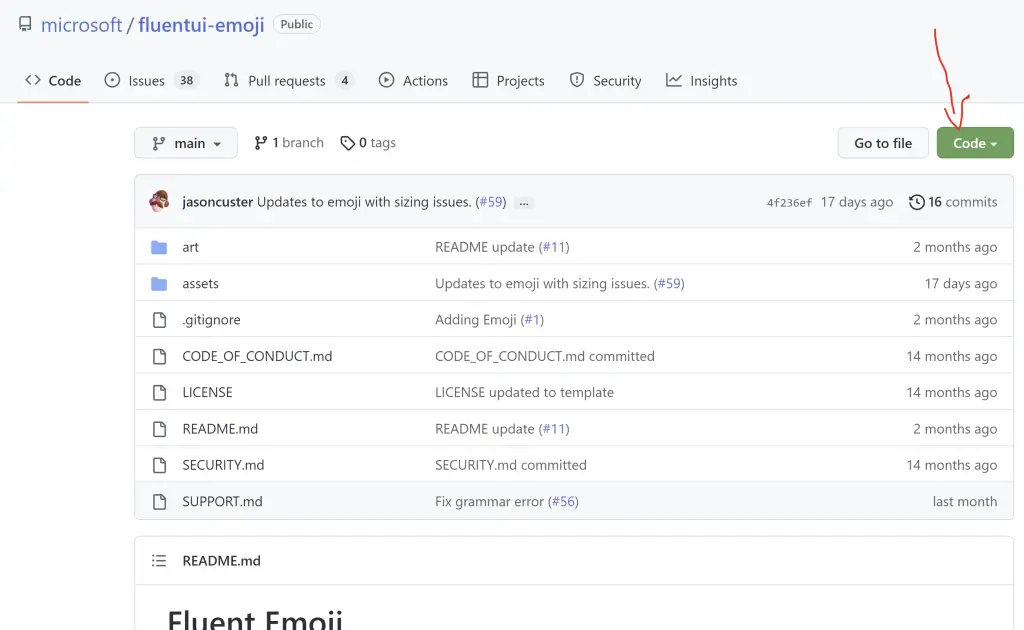Open the microsoft owner link
Screen dimensions: 1024x630
pos(81,25)
